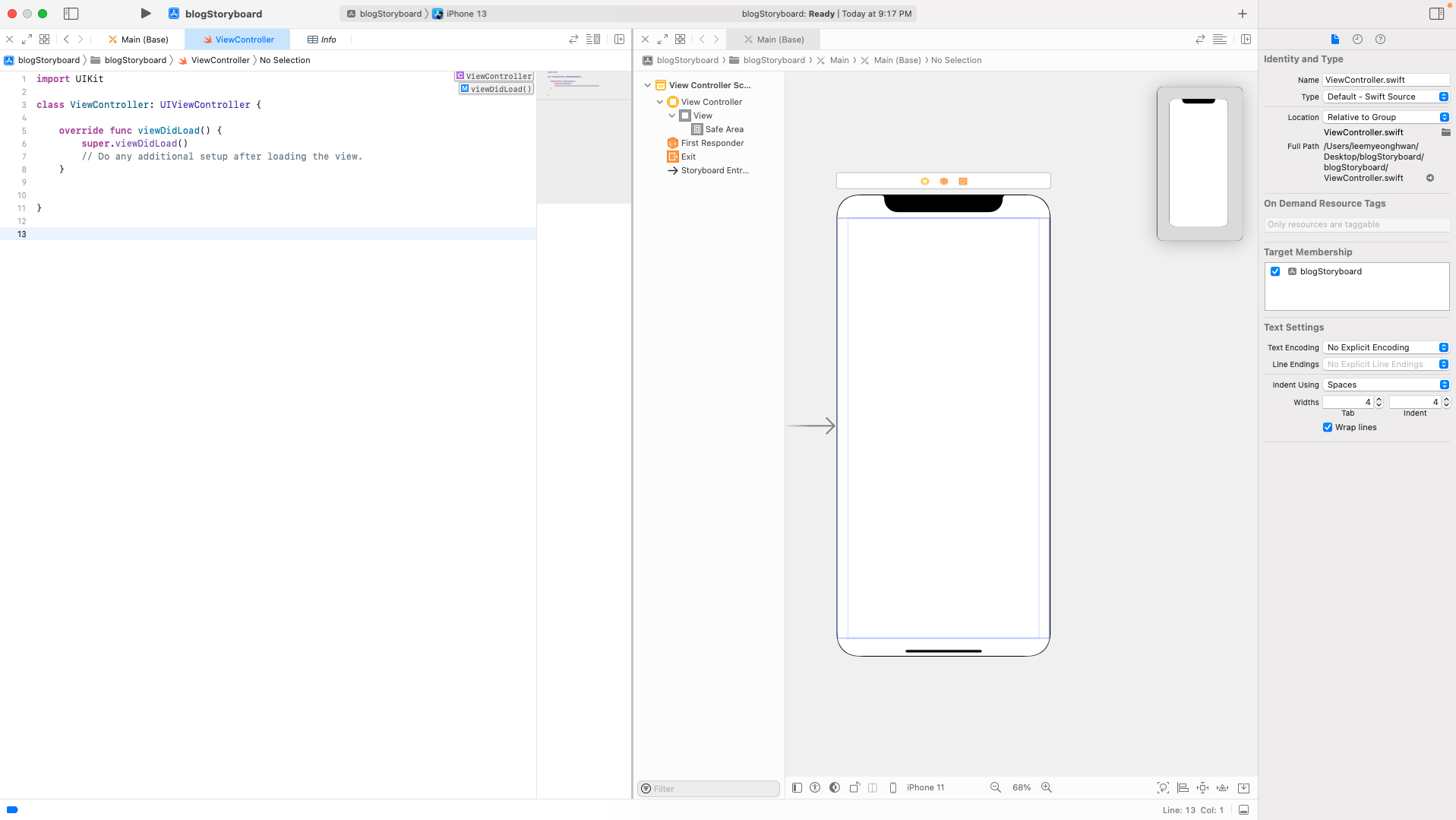Switch canvas appearance light or dark
This screenshot has height=820, width=1456.
click(835, 787)
